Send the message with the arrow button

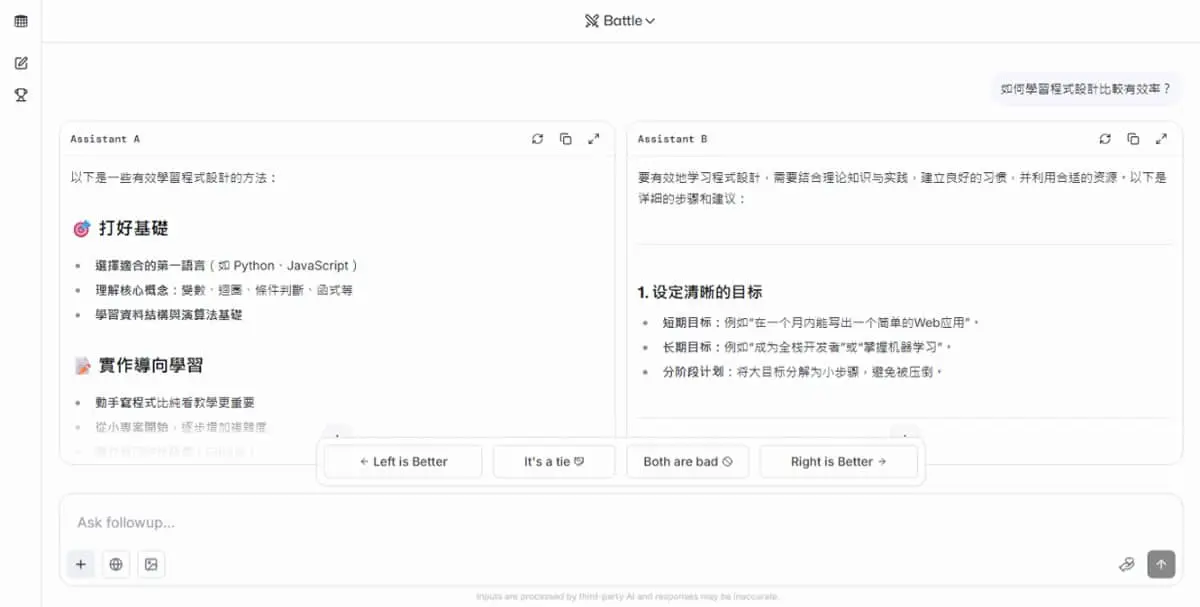(1161, 564)
